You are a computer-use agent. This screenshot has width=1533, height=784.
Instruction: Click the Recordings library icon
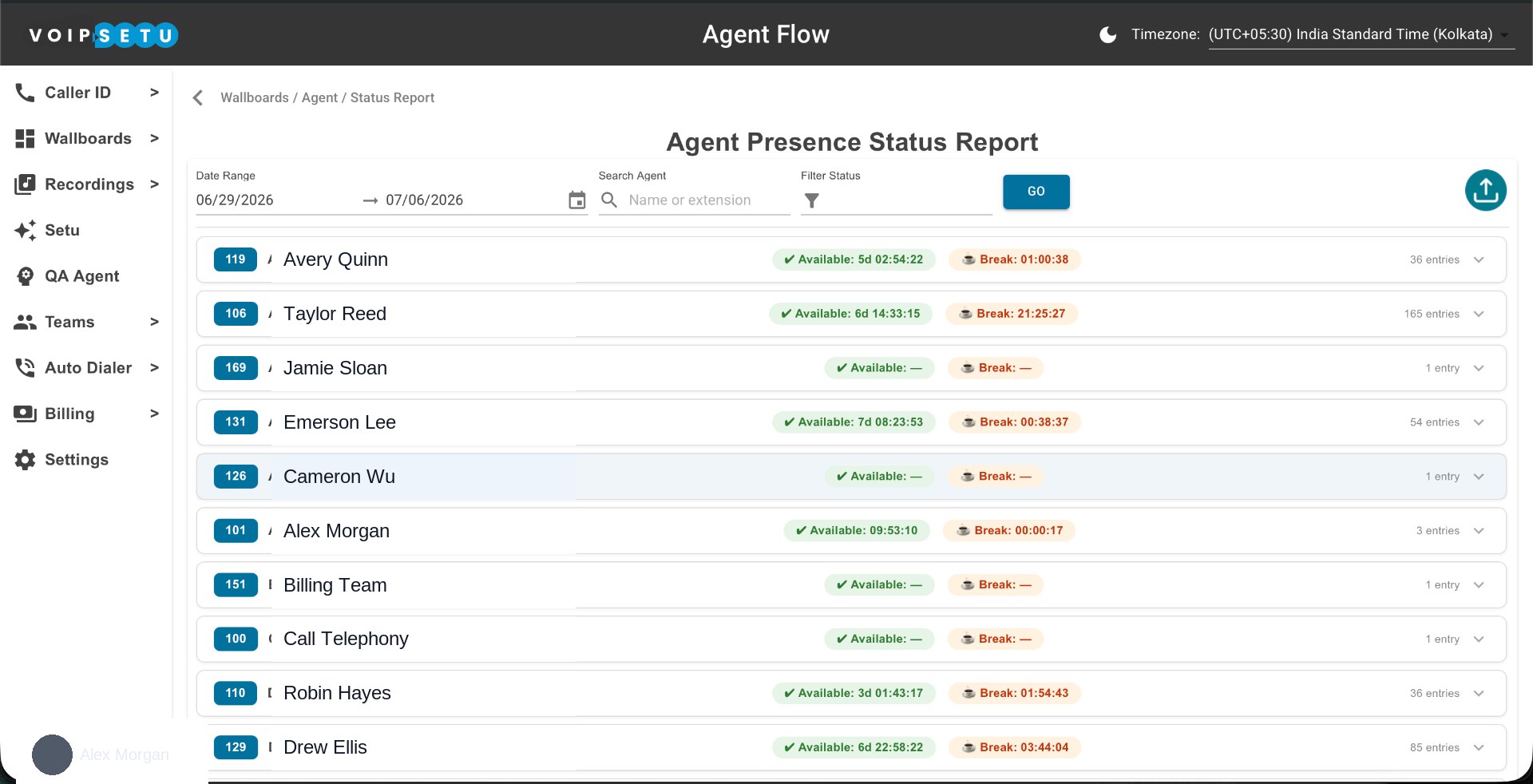[x=25, y=184]
